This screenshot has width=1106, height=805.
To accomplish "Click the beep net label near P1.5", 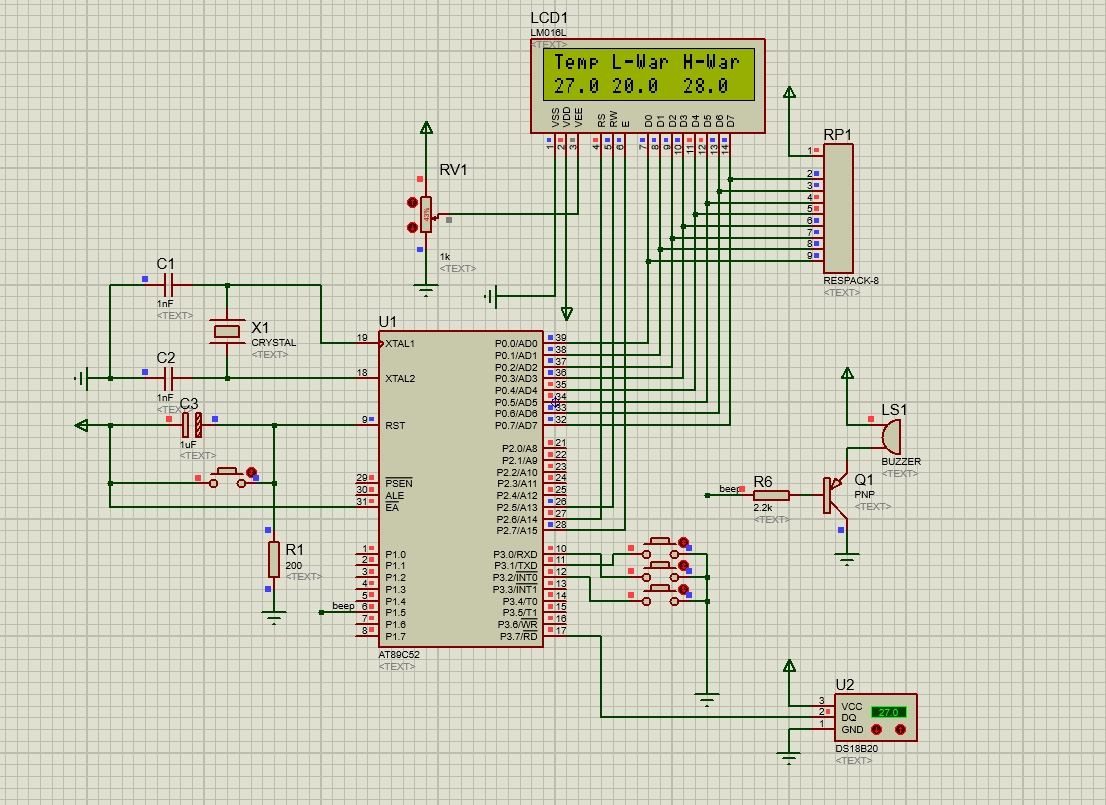I will [344, 606].
